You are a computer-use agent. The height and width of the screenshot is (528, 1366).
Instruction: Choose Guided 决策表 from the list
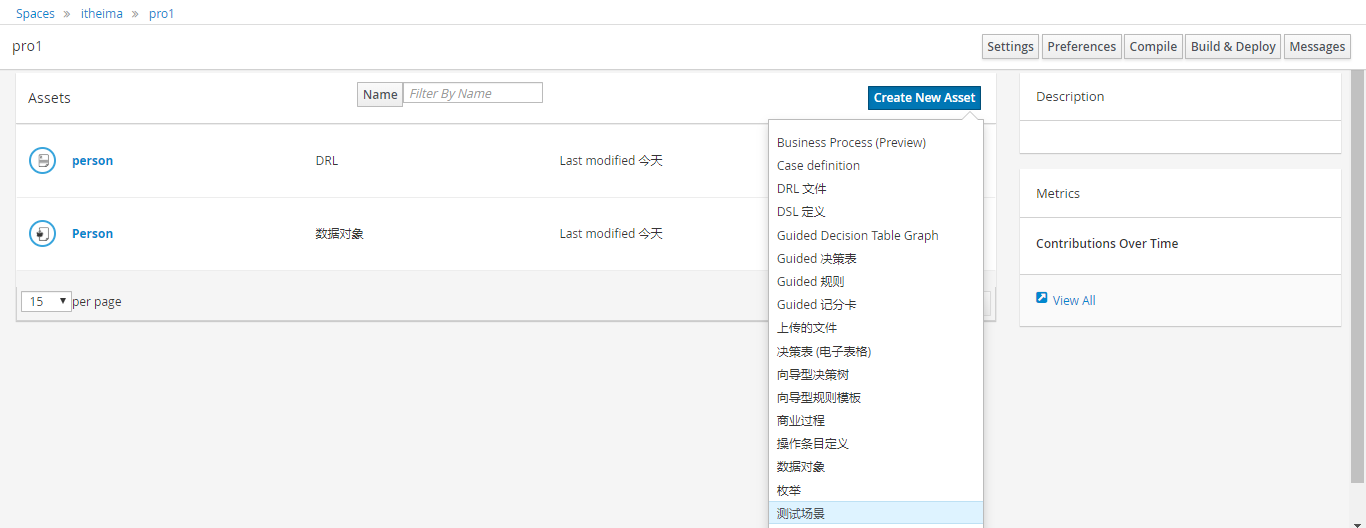coord(816,259)
